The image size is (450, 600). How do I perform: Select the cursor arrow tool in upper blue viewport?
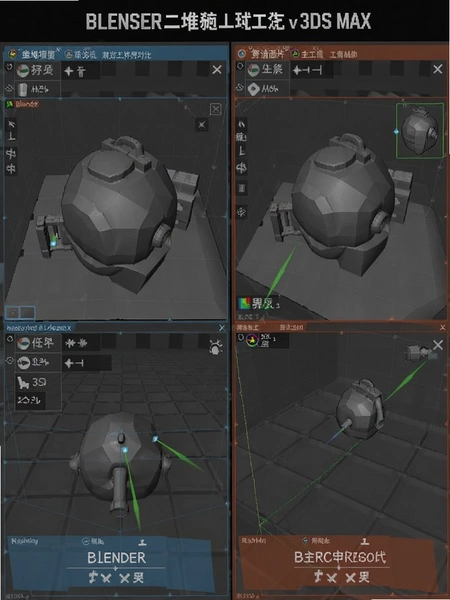11,123
